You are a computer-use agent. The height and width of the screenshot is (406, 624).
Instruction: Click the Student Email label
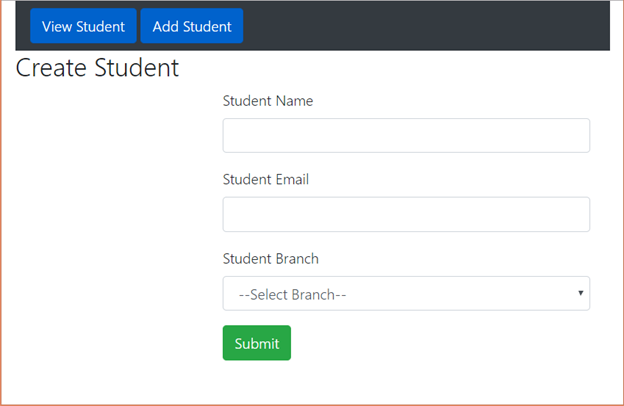(265, 180)
